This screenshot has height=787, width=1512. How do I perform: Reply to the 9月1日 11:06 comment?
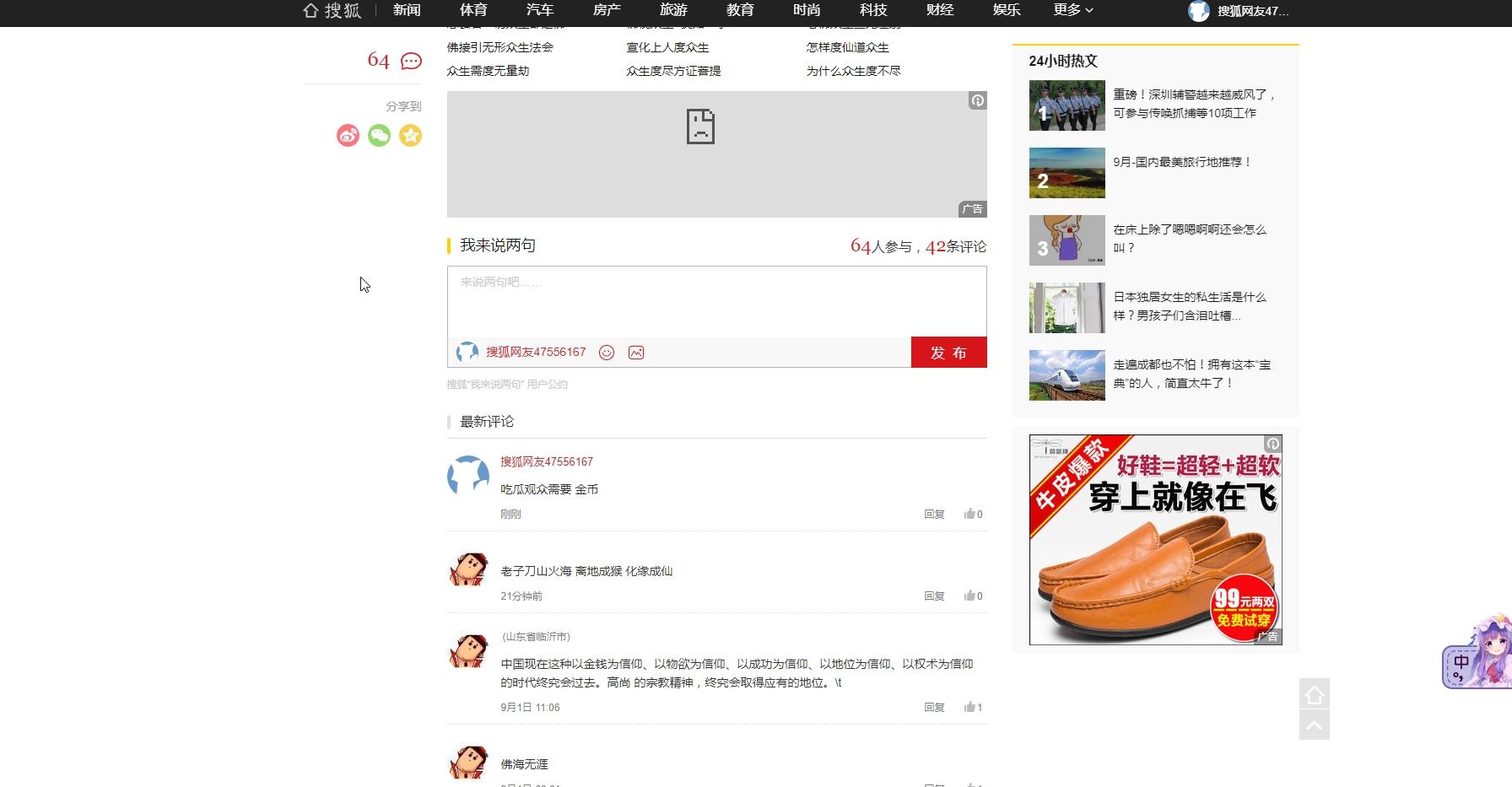pos(934,707)
